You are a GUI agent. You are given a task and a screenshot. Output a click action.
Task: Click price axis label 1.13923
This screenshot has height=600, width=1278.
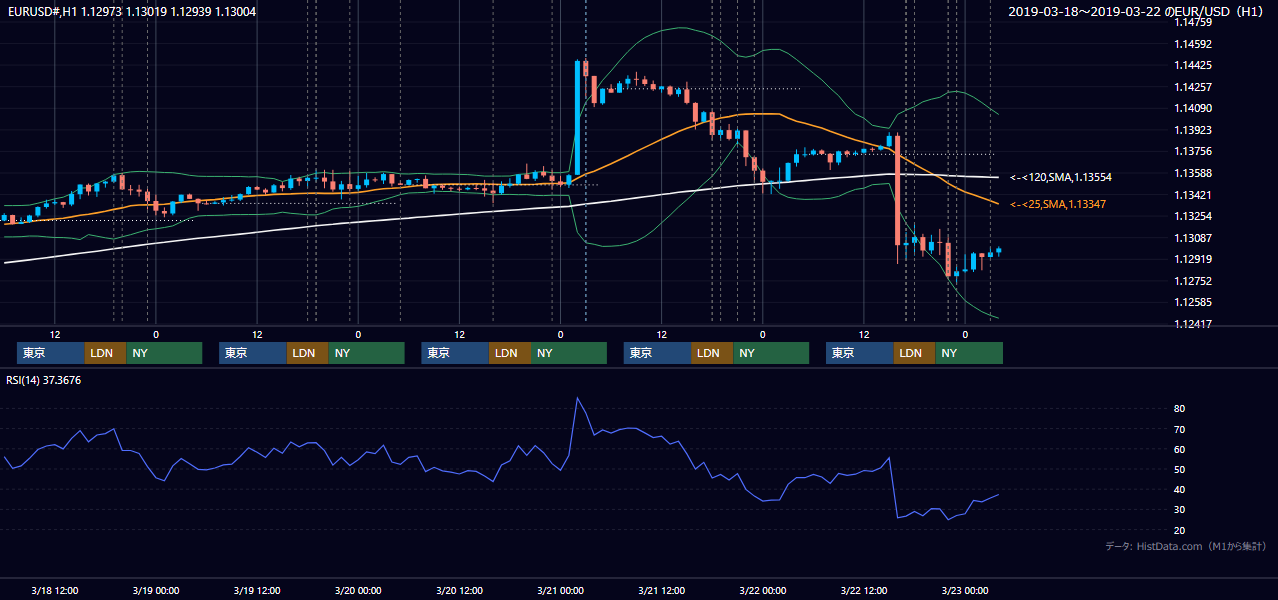1192,130
